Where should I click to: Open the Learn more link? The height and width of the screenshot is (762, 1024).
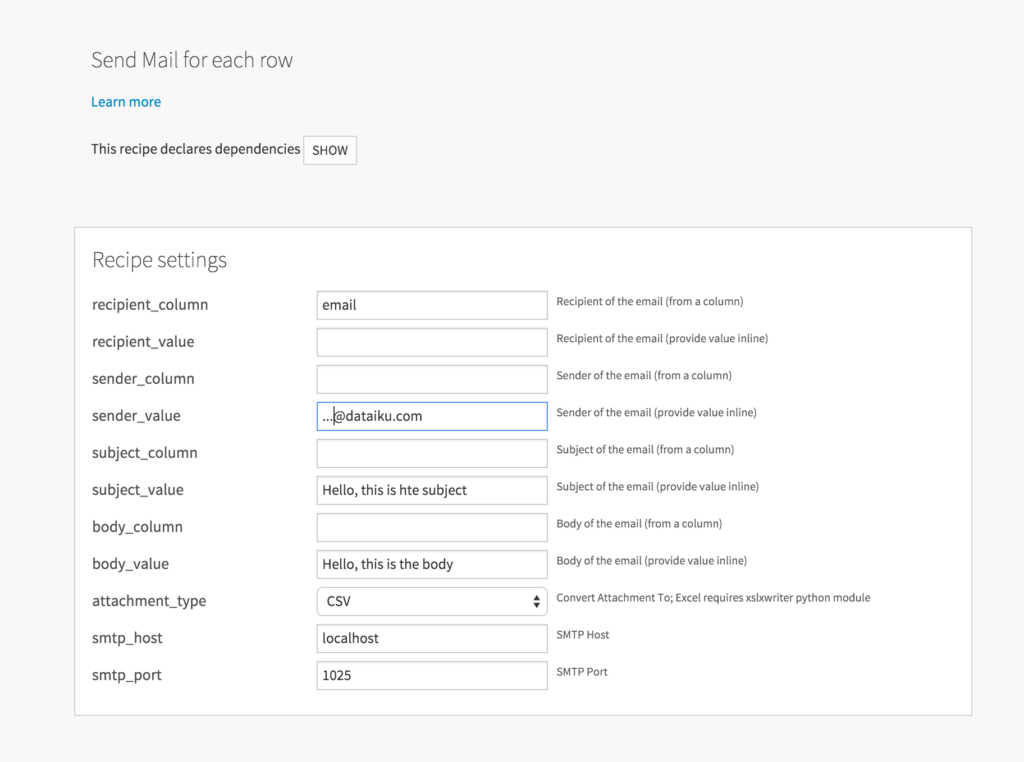click(125, 101)
